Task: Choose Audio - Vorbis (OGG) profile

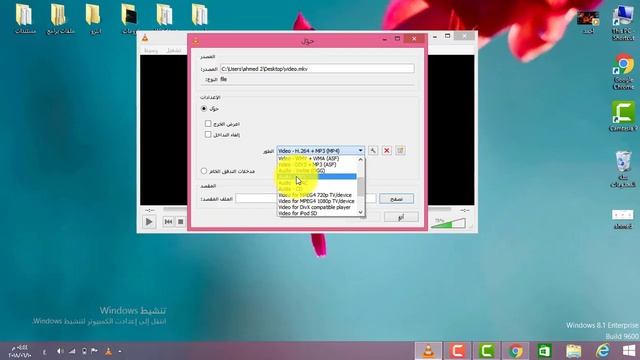Action: click(317, 170)
